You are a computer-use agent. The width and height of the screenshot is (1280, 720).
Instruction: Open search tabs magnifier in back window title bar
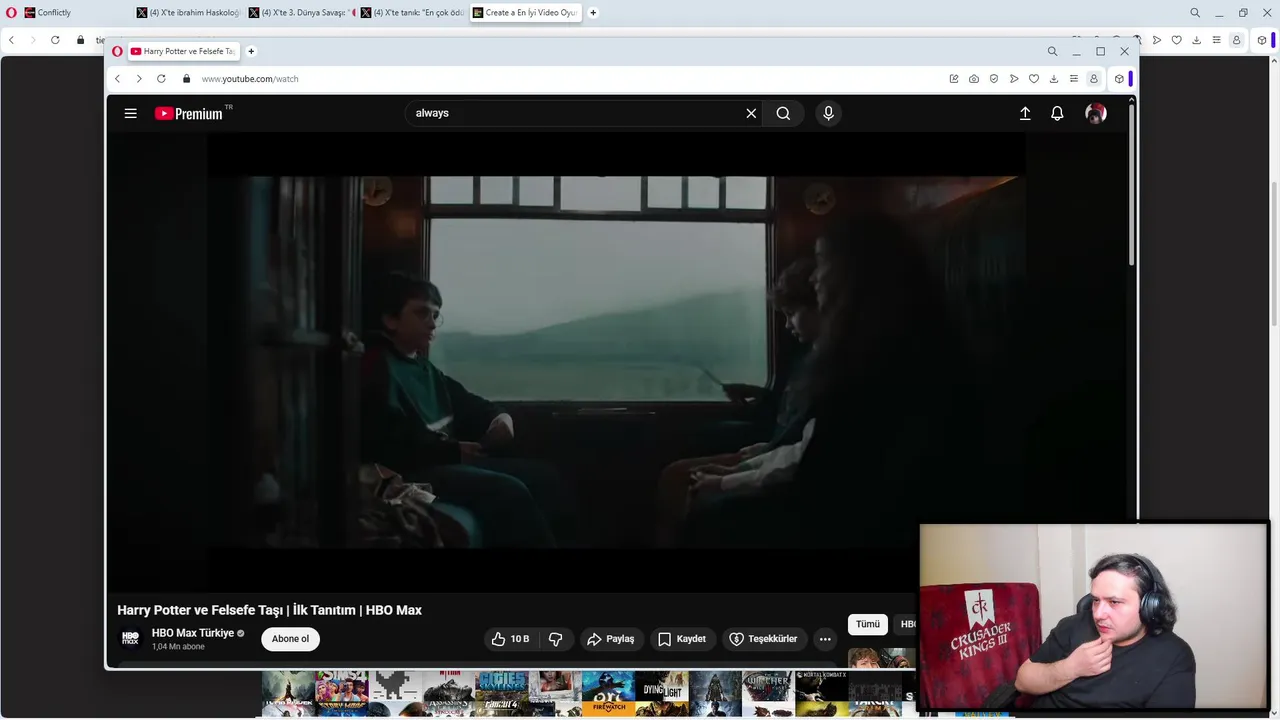[1195, 13]
